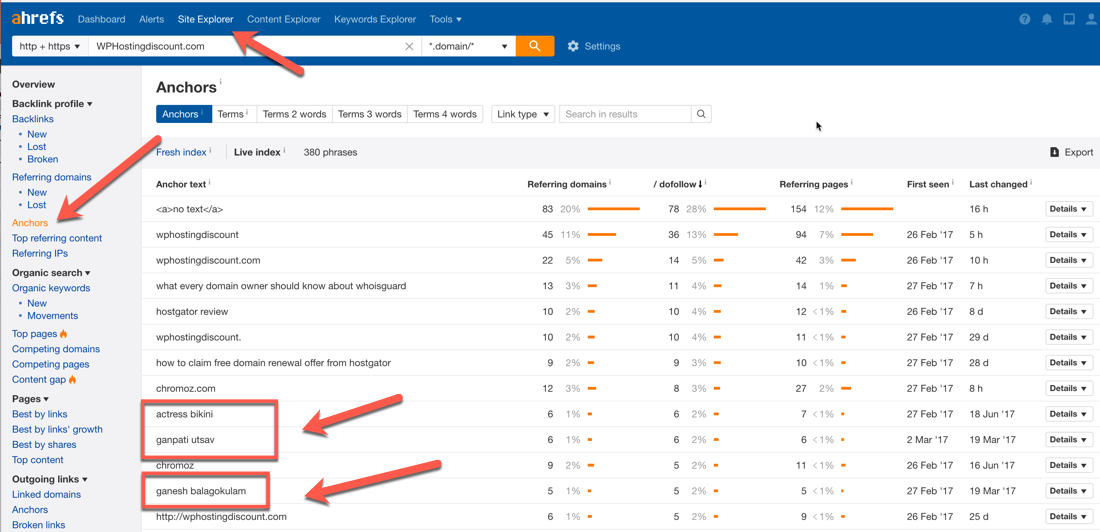Image resolution: width=1100 pixels, height=532 pixels.
Task: Click the "380 phrases" count text
Action: pos(330,152)
